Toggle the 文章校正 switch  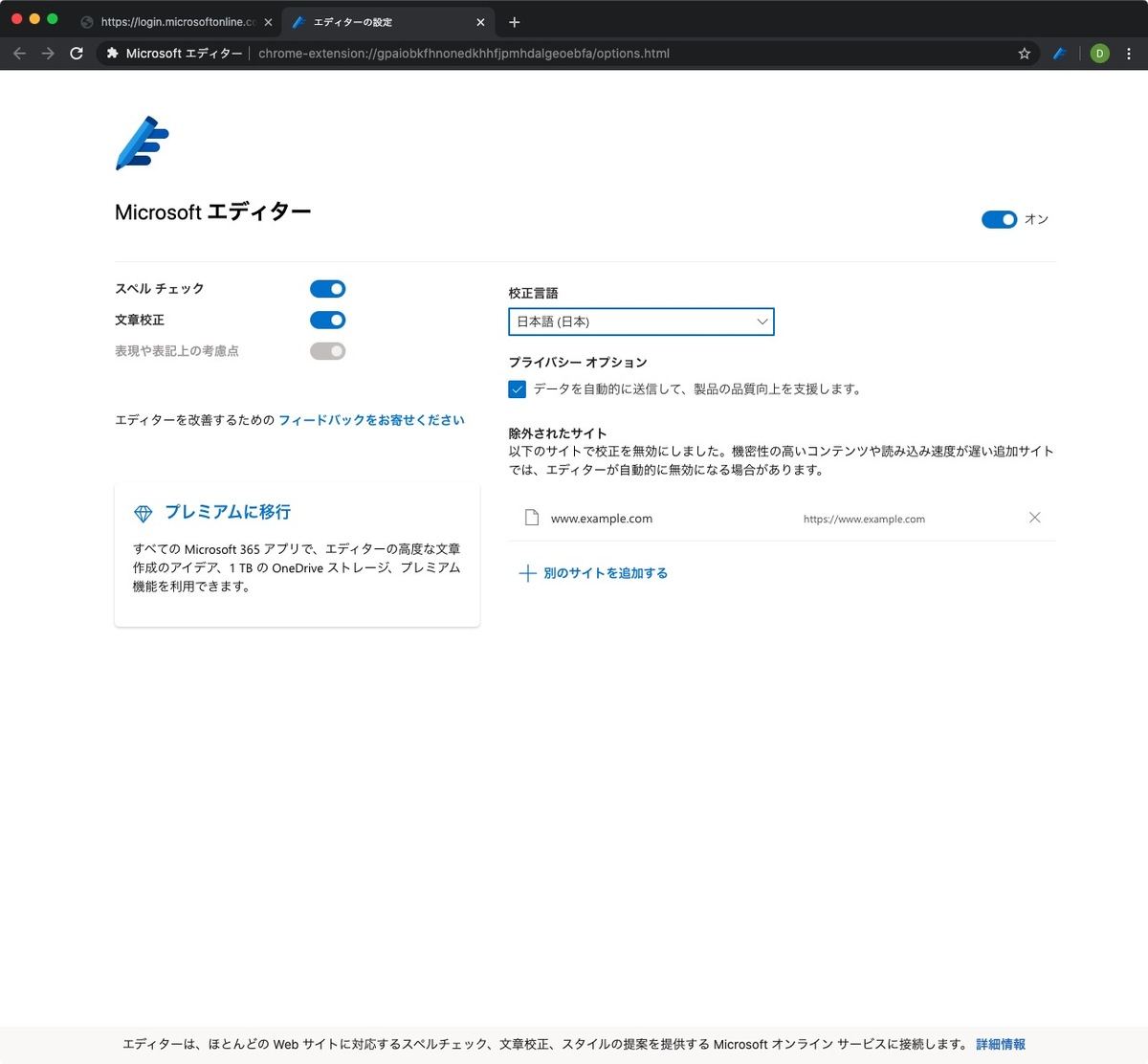(327, 320)
